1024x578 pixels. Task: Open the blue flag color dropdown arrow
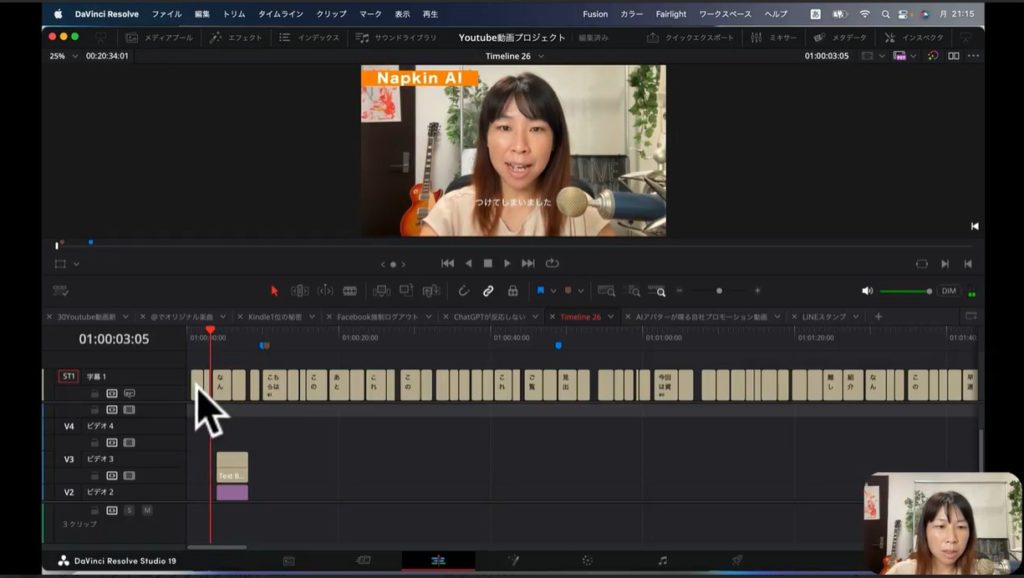553,291
